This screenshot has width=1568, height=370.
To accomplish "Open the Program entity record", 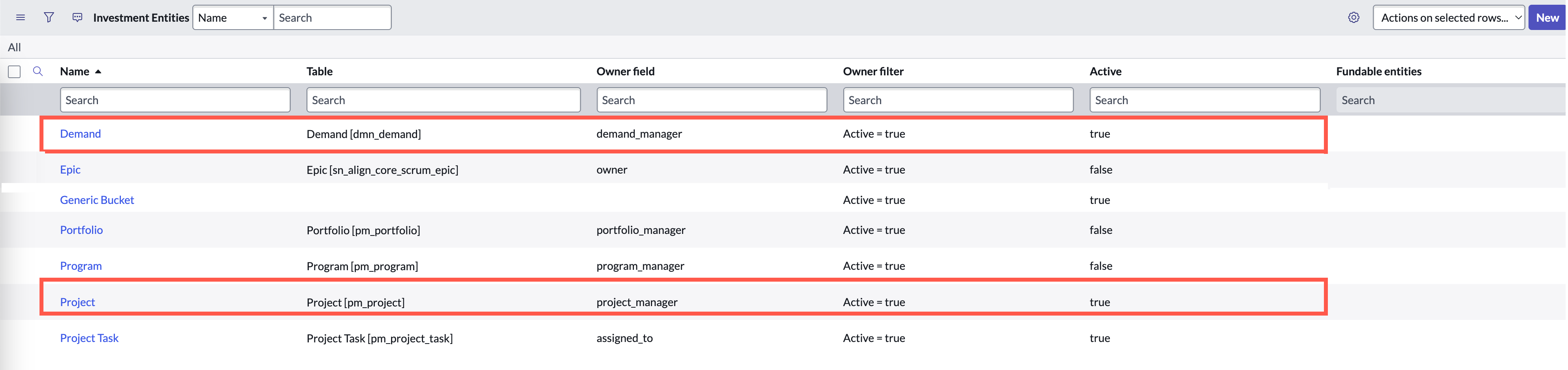I will pos(81,266).
